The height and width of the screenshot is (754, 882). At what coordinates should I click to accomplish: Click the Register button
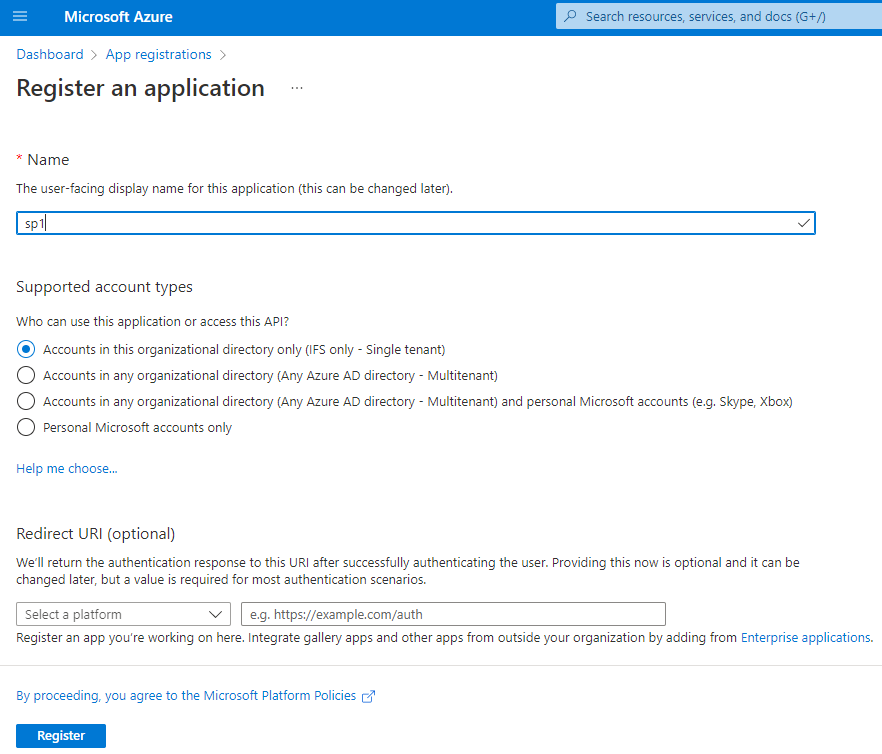61,736
